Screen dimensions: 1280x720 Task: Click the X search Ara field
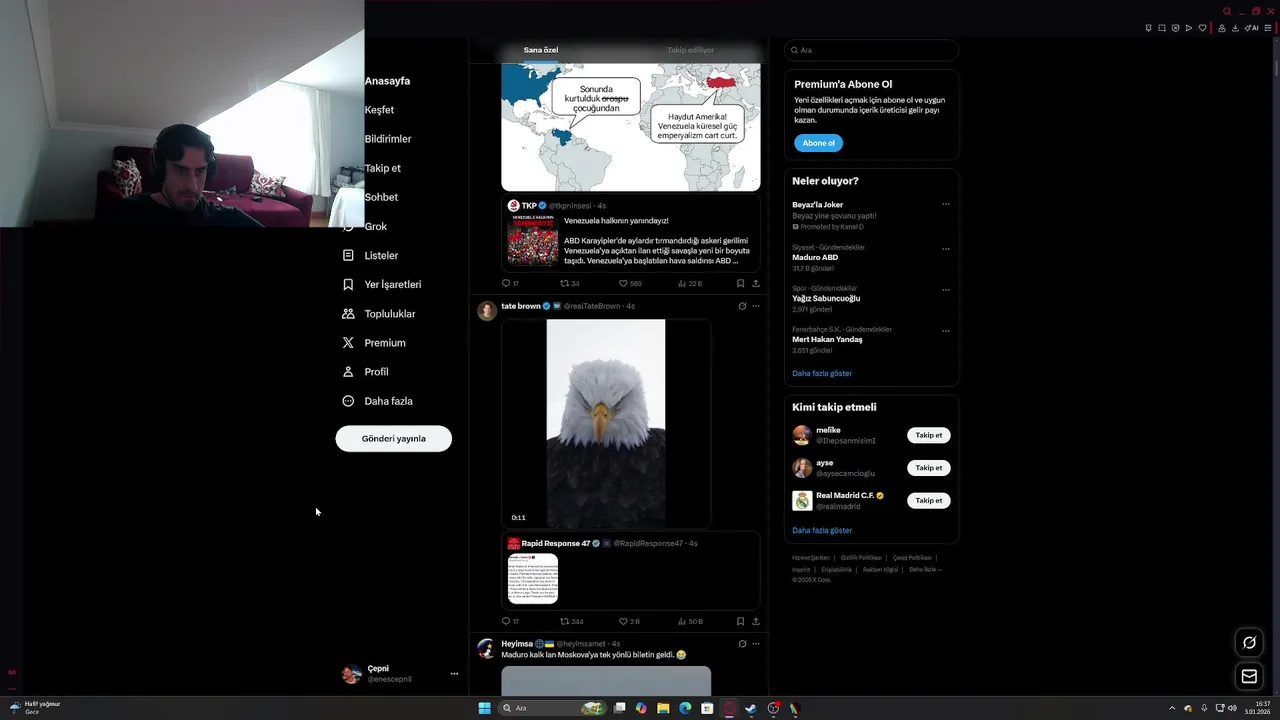click(872, 50)
